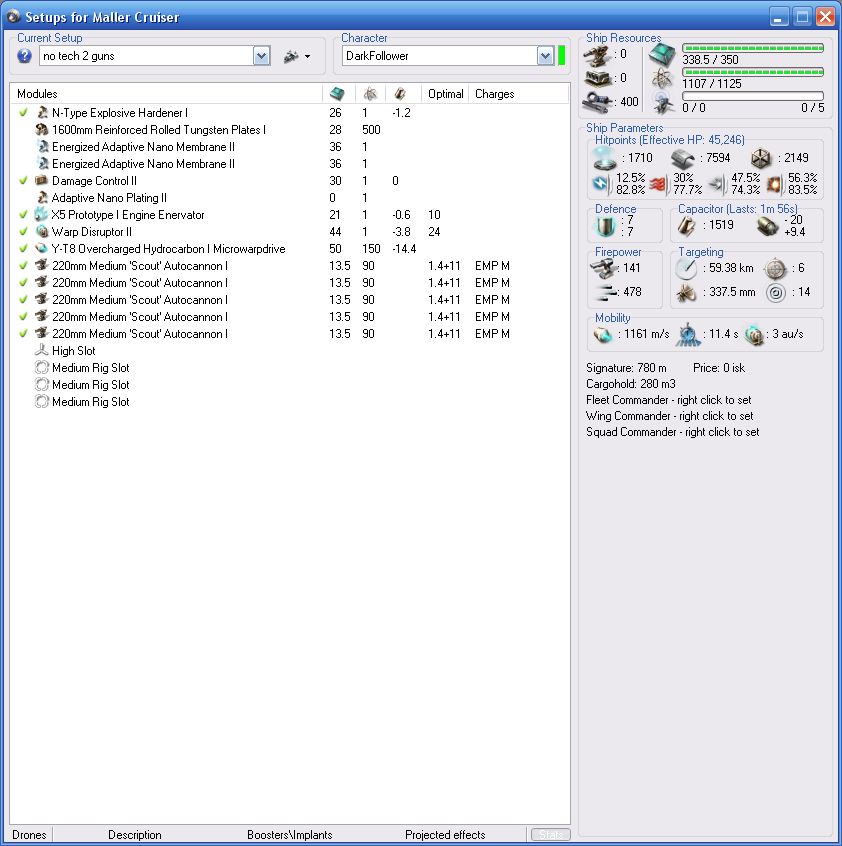The height and width of the screenshot is (846, 842).
Task: Open the ship setup options icon menu
Action: [297, 56]
